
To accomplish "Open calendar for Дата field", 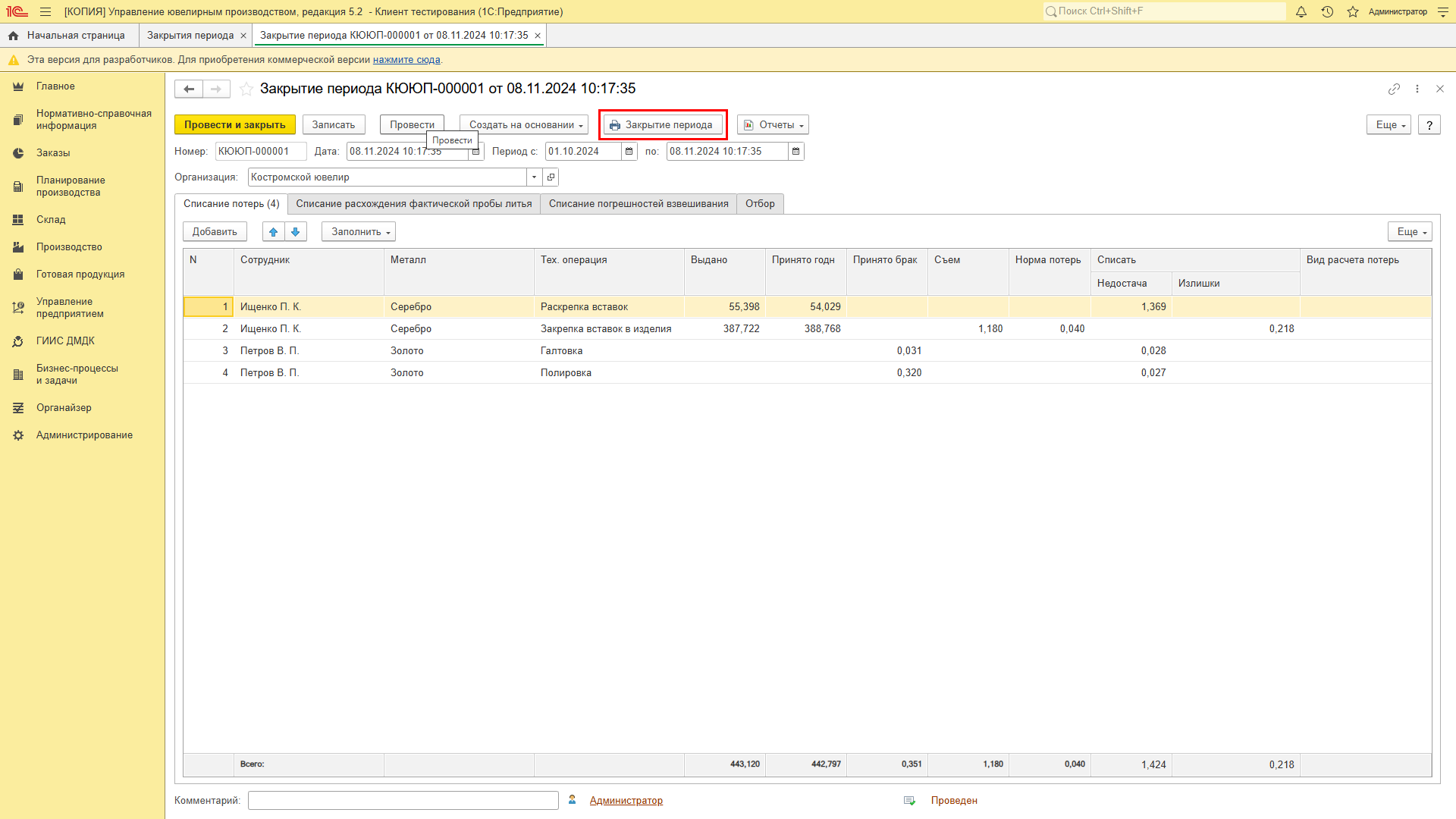I will coord(476,152).
